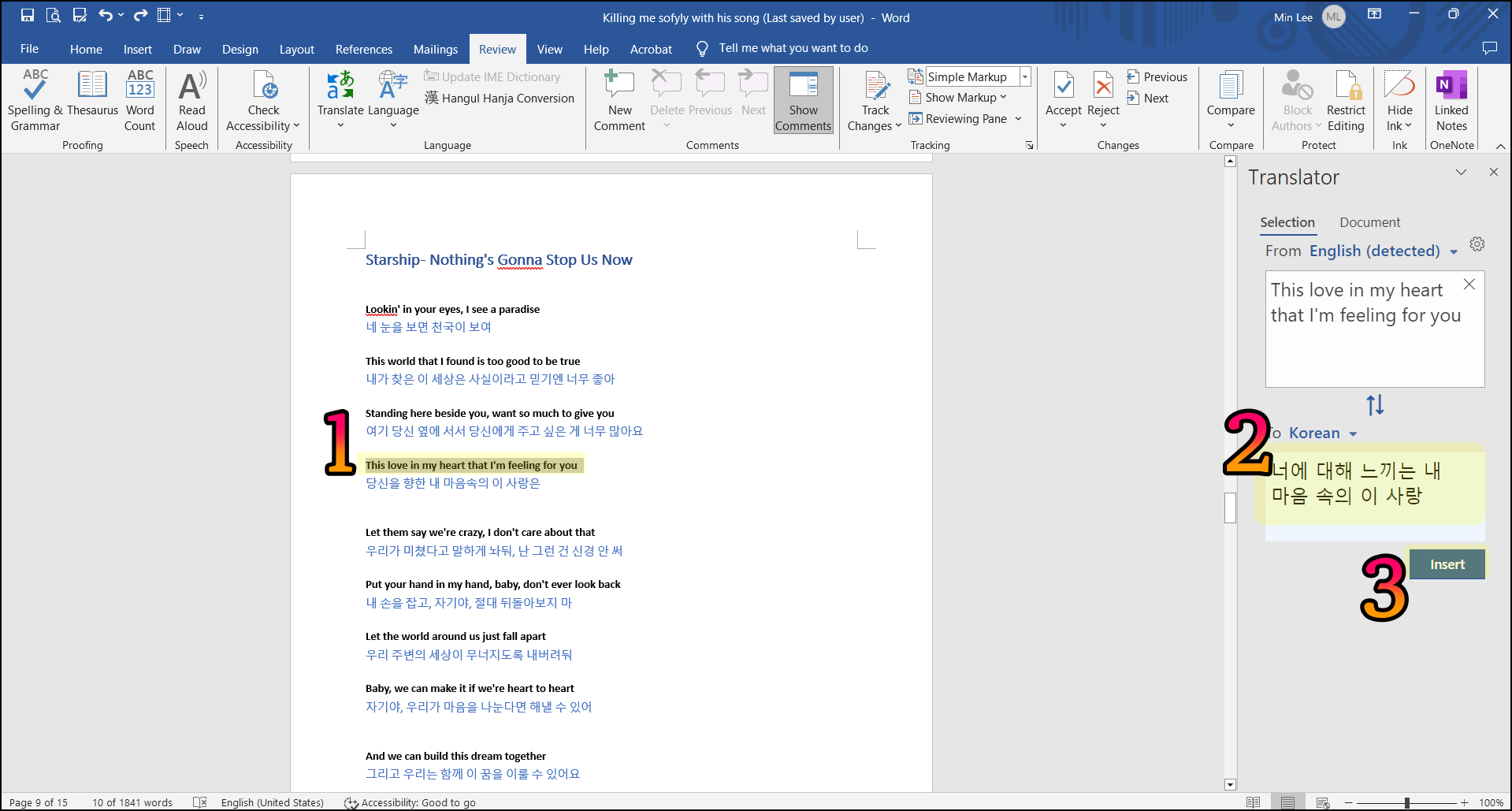Open the Simple Markup dropdown
Screen dimensions: 1512x811
pyautogui.click(x=1025, y=76)
